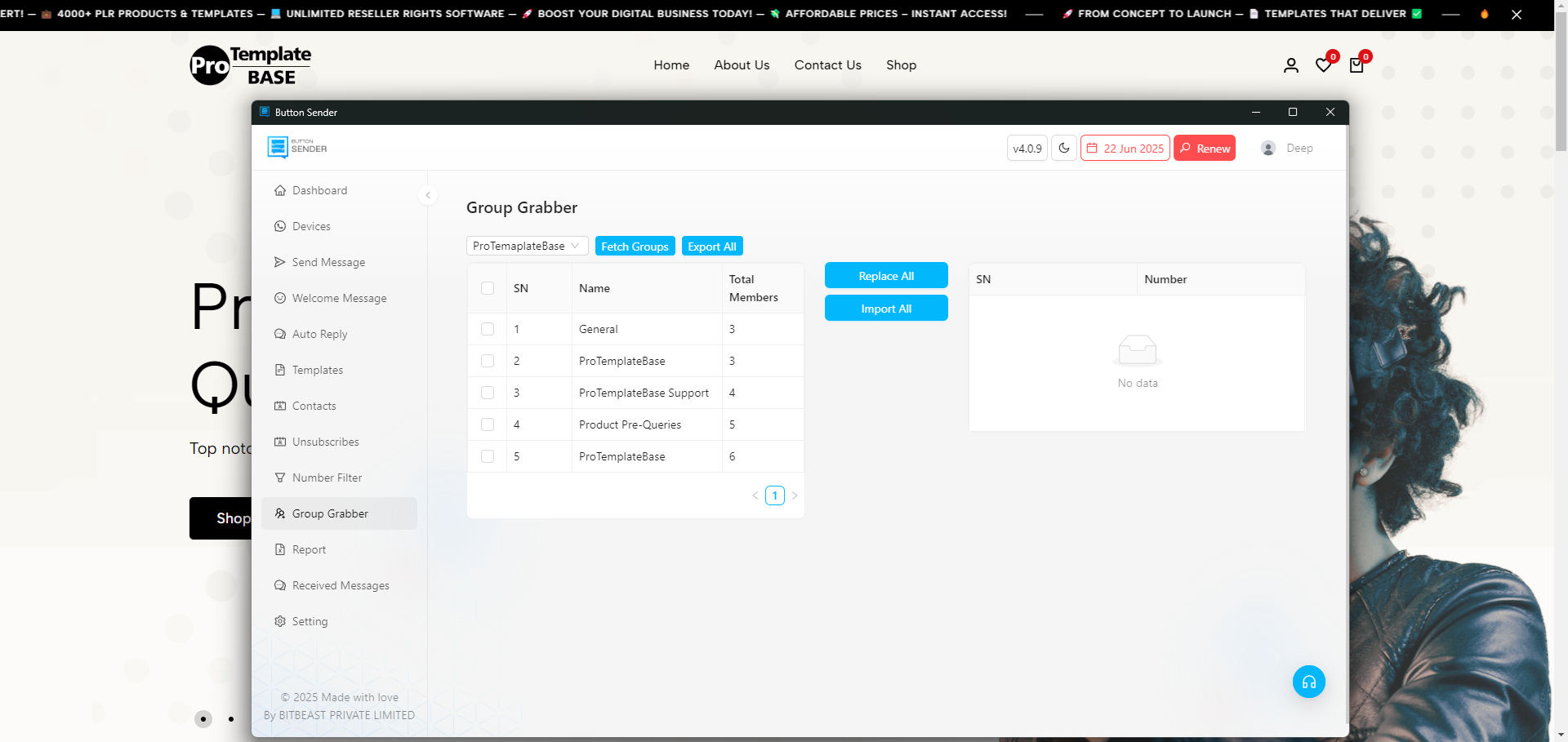Click the Devices WhatsApp icon in sidebar
This screenshot has height=742, width=1568.
point(280,226)
